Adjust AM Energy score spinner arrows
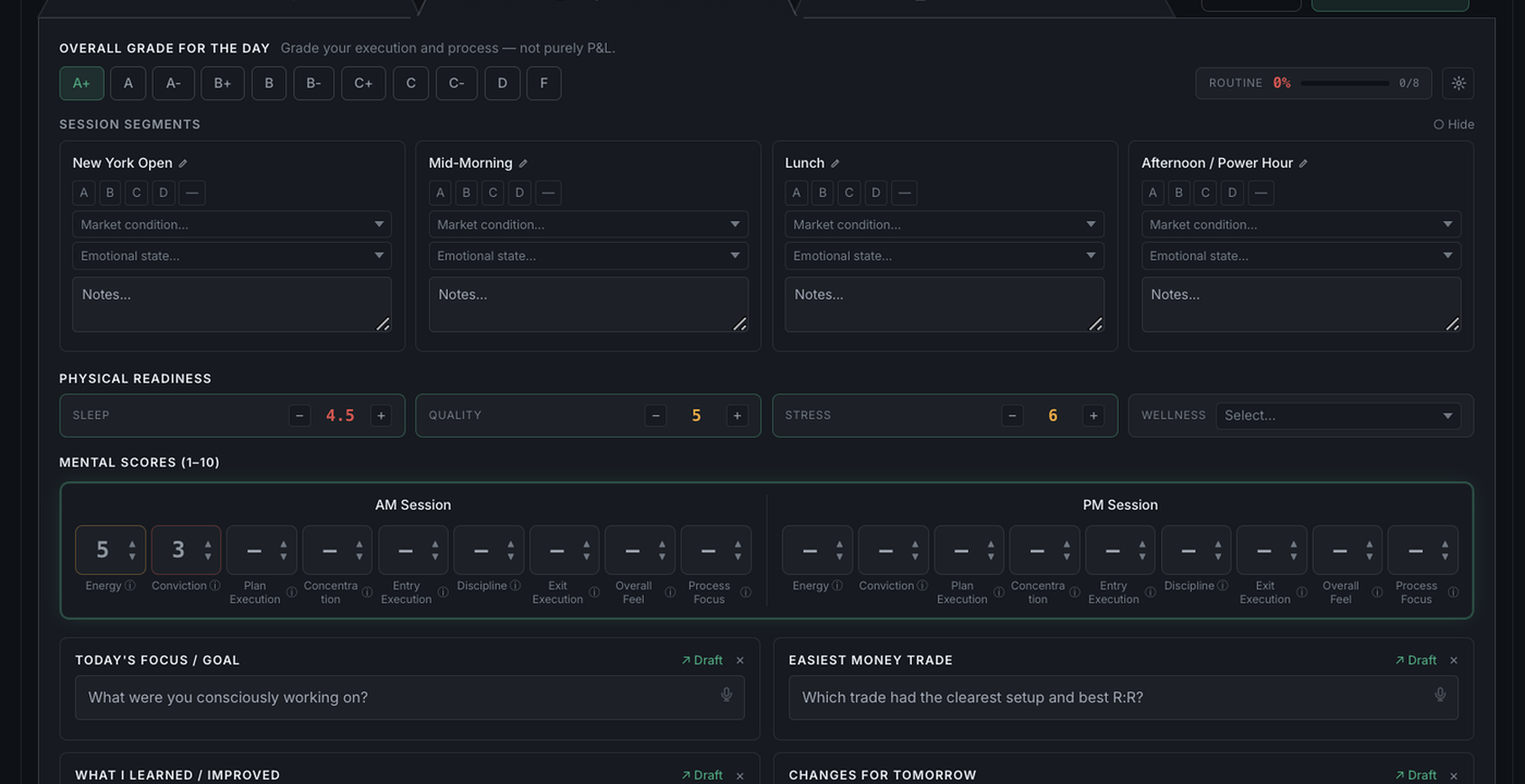Image resolution: width=1525 pixels, height=784 pixels. pos(132,550)
